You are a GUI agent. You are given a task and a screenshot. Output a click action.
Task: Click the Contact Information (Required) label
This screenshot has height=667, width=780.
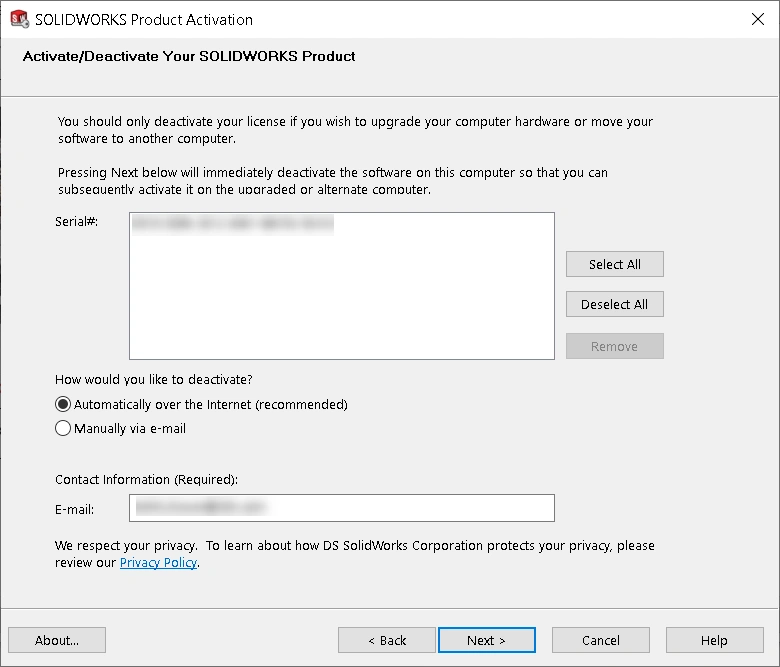click(146, 480)
